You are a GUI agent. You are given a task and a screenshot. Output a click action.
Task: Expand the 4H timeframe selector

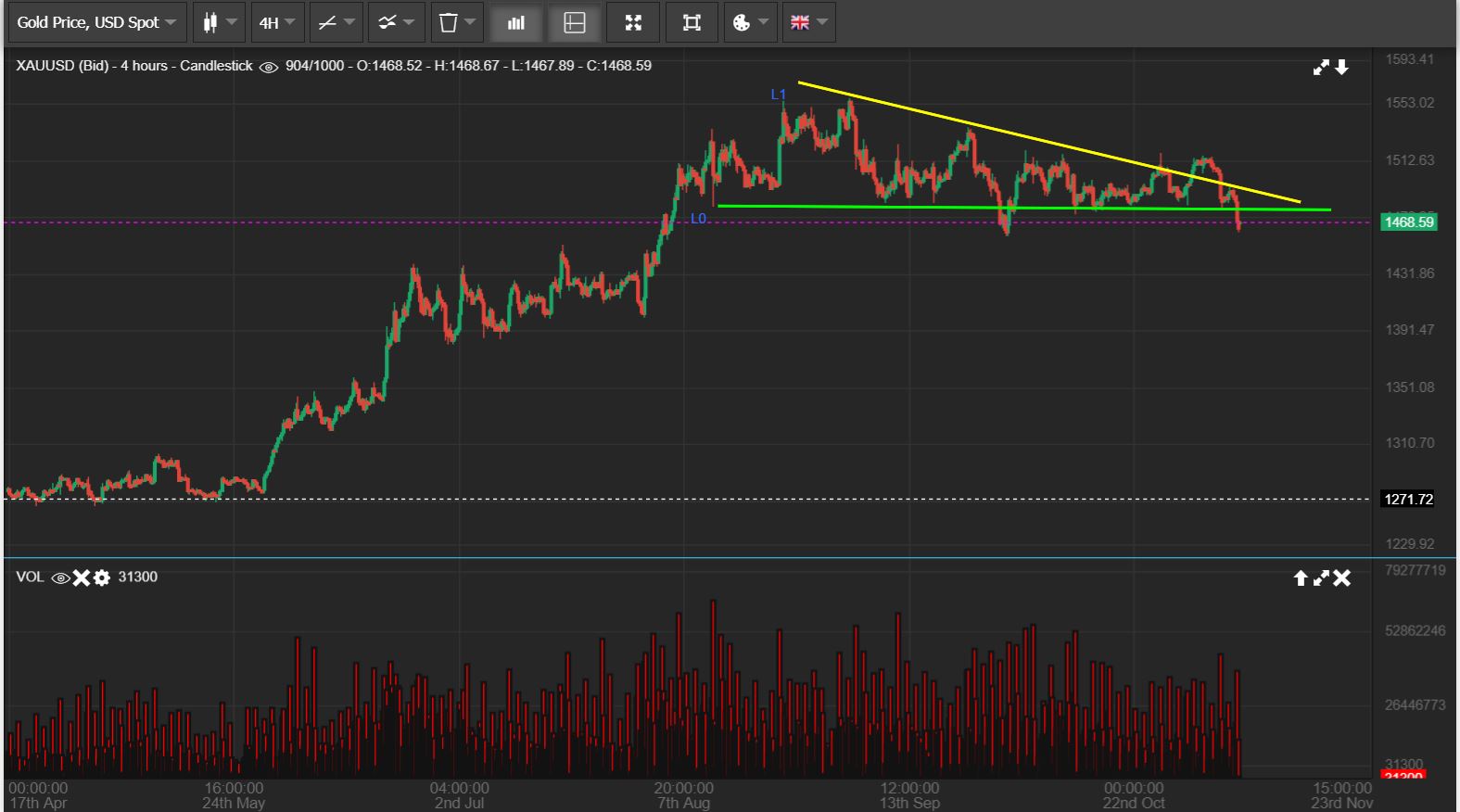[277, 22]
